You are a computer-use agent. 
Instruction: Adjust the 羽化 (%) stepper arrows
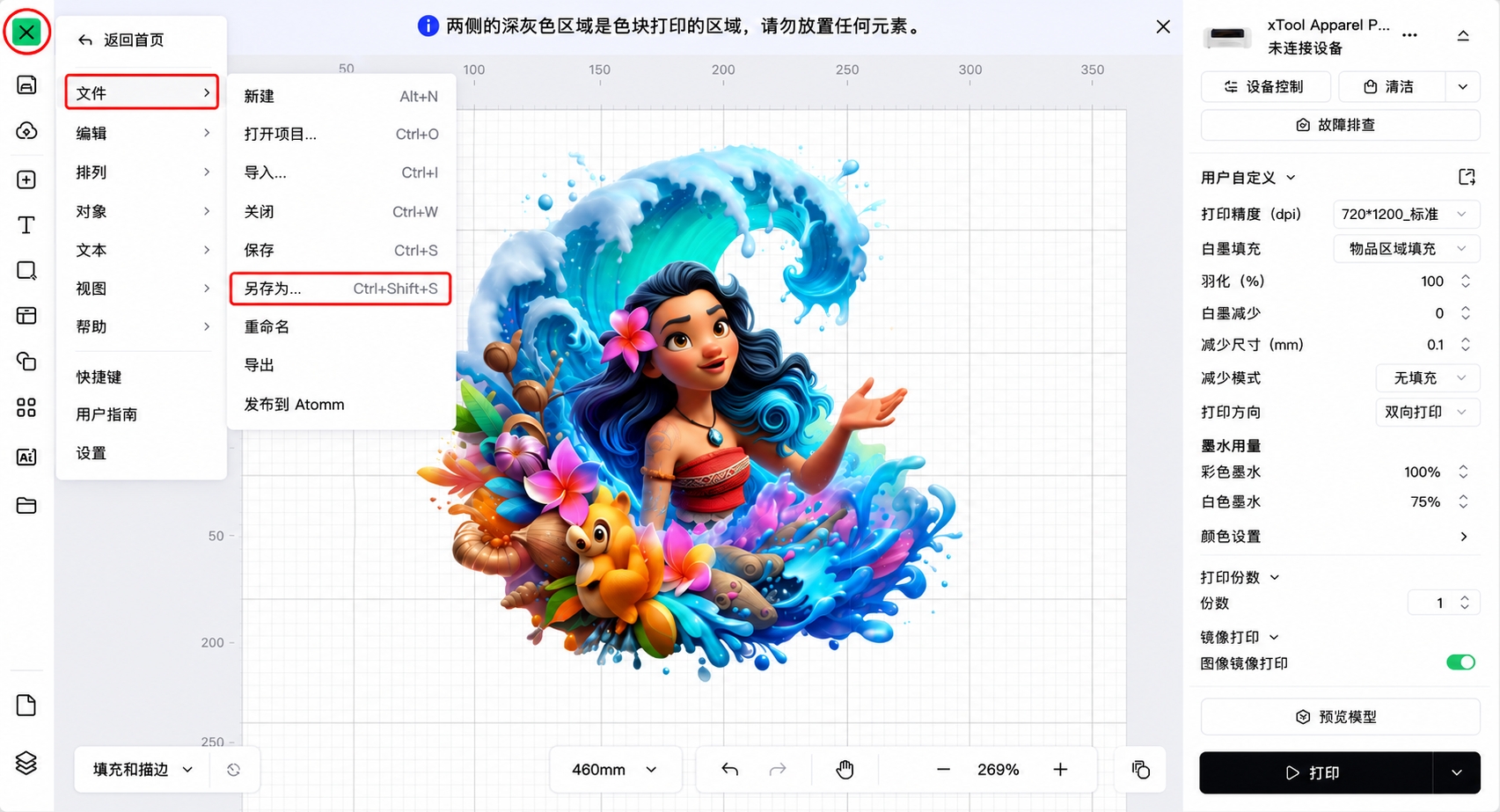click(x=1466, y=282)
